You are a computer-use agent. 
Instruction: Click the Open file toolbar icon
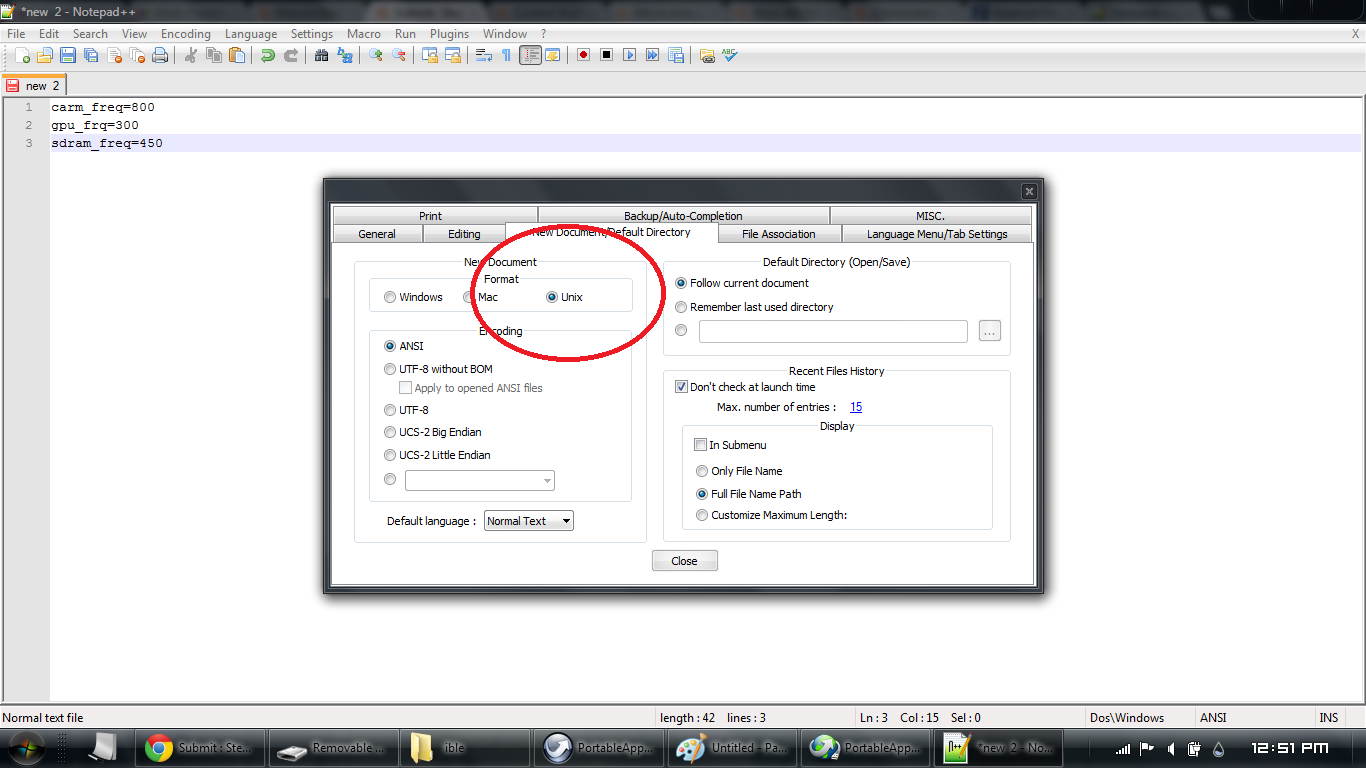pos(45,56)
